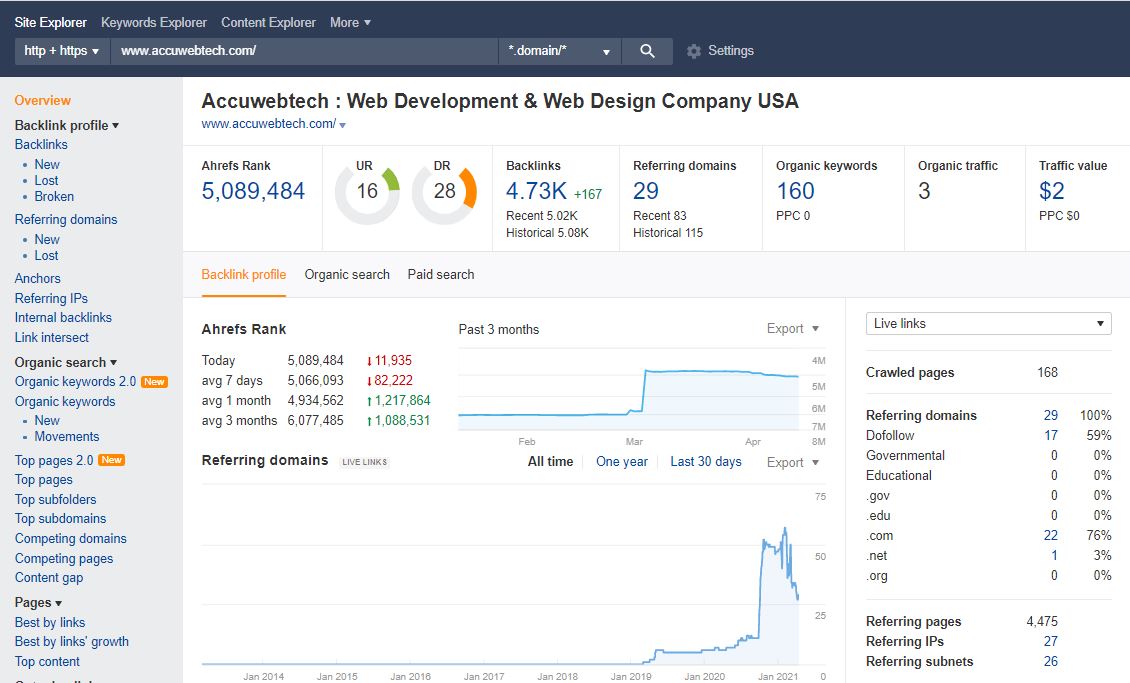1130x683 pixels.
Task: Click the Recent 83 referring domains text
Action: point(659,215)
